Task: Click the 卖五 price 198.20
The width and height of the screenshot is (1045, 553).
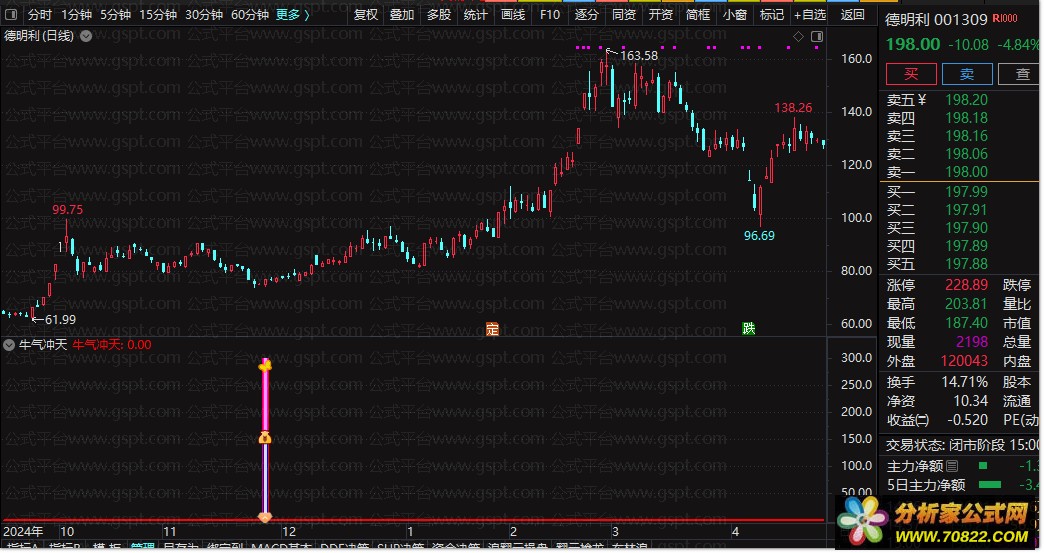Action: (966, 100)
